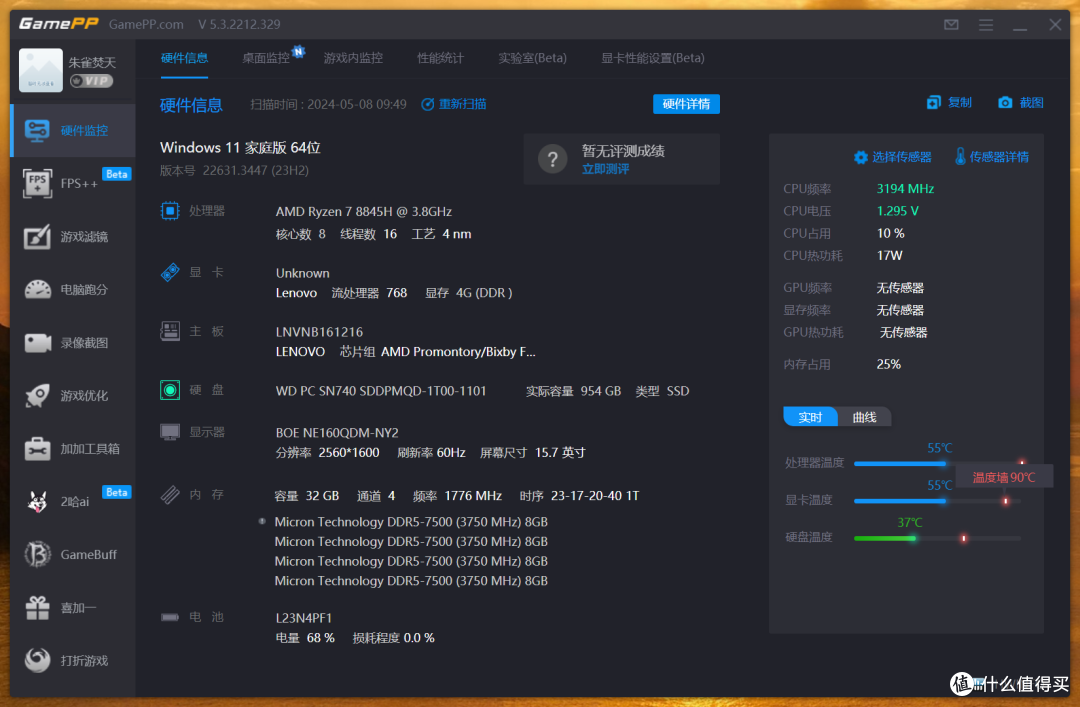
Task: Switch to 曲线 curve temperature view
Action: coord(864,417)
